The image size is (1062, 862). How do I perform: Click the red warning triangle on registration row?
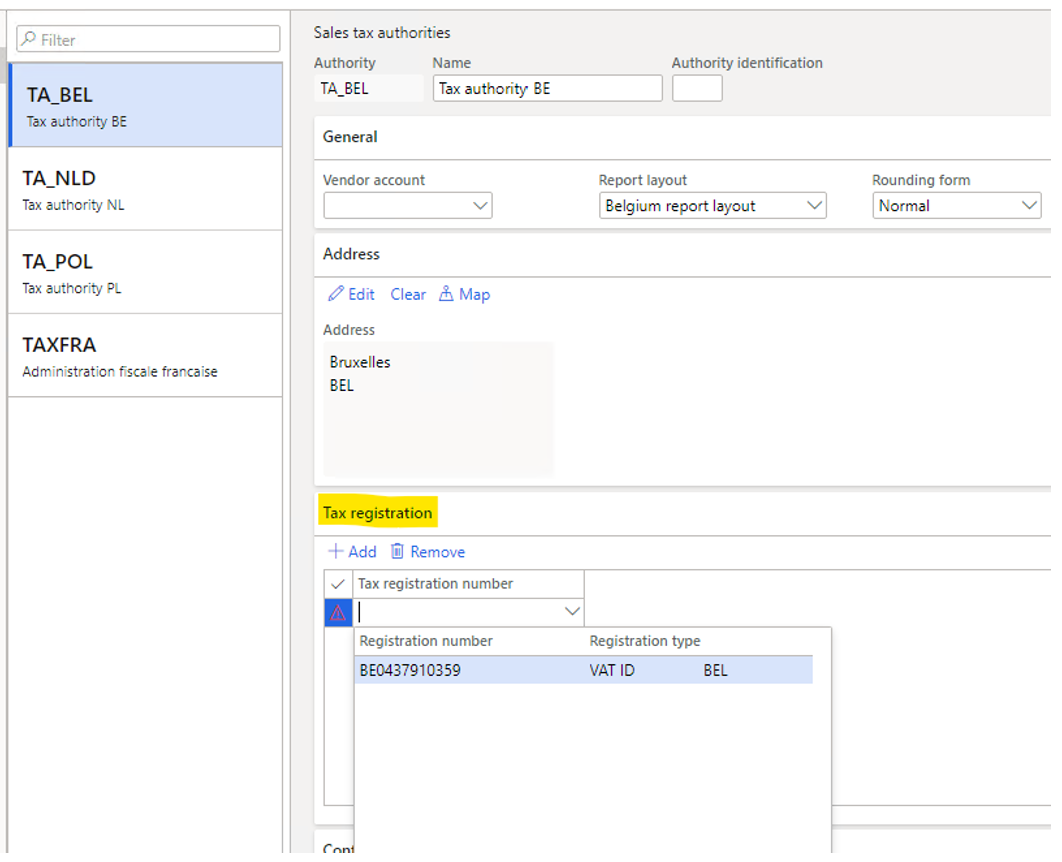[337, 612]
